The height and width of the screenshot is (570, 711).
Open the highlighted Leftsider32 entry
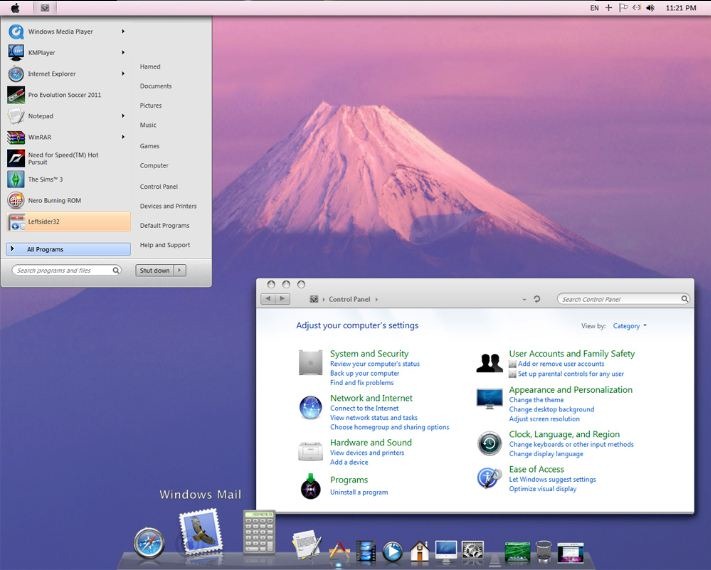[x=68, y=222]
